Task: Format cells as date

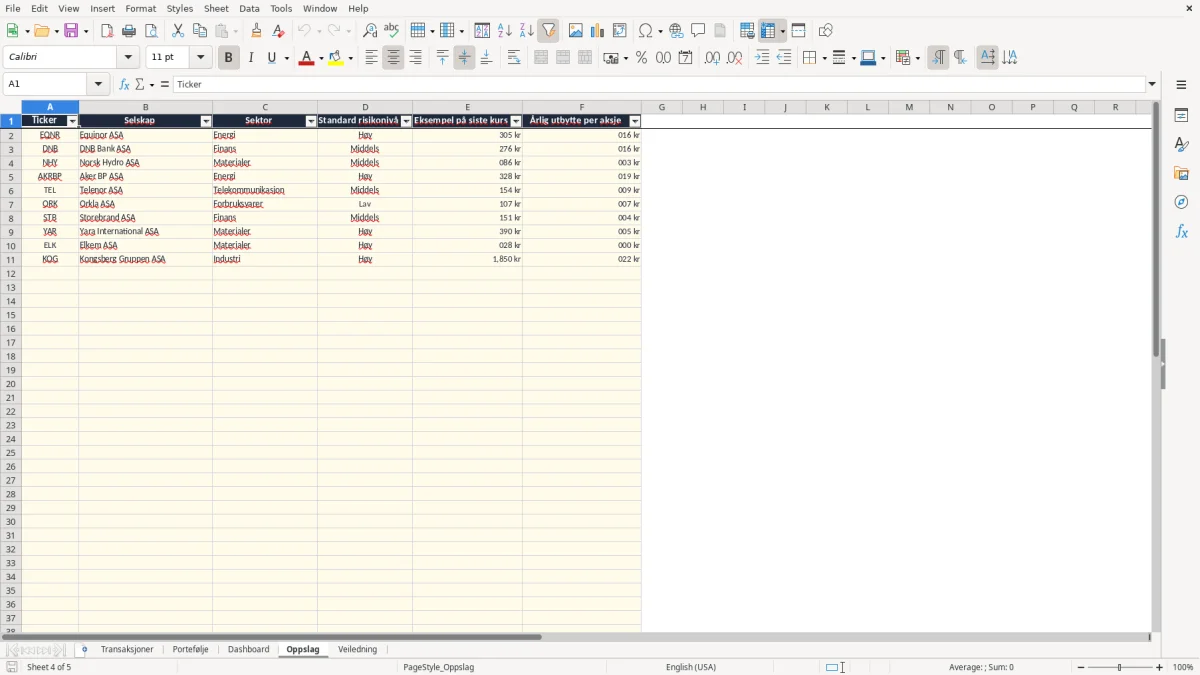Action: [686, 58]
